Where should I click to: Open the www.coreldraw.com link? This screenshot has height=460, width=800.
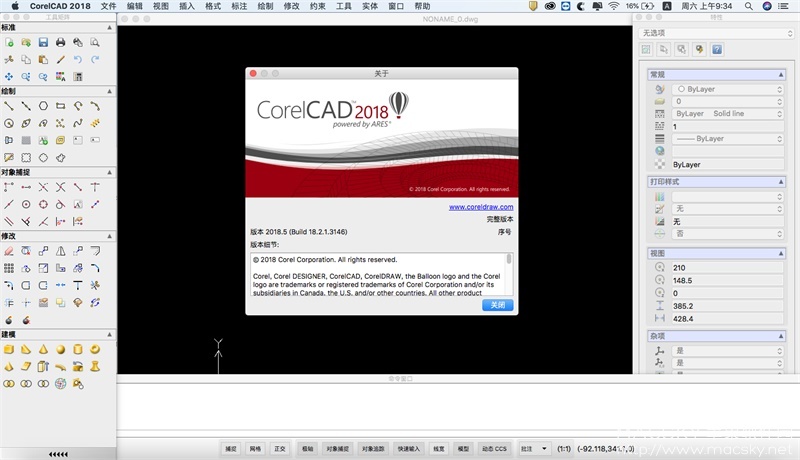[481, 207]
